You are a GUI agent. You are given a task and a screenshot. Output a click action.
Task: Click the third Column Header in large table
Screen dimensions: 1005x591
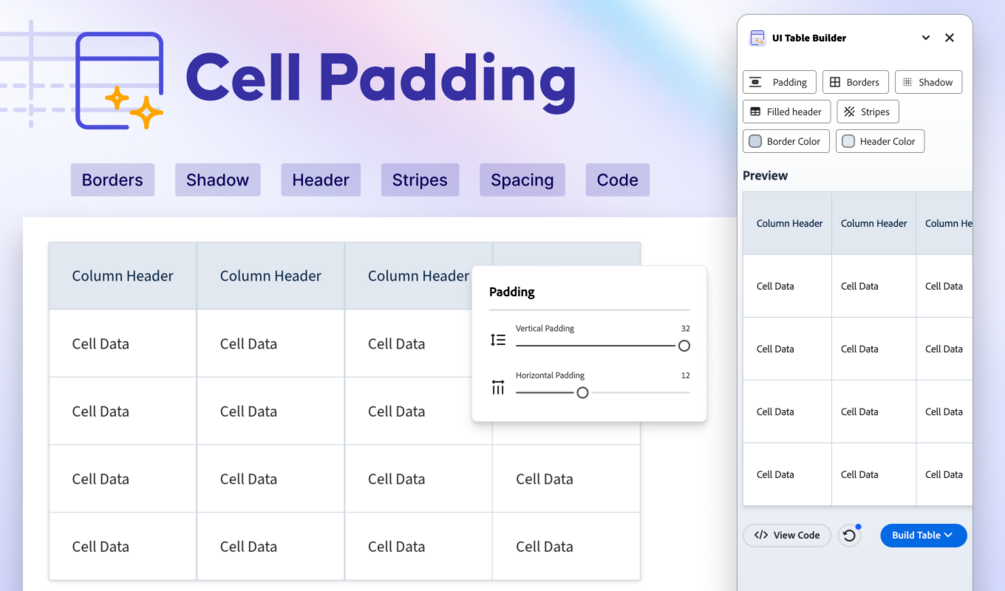tap(419, 276)
